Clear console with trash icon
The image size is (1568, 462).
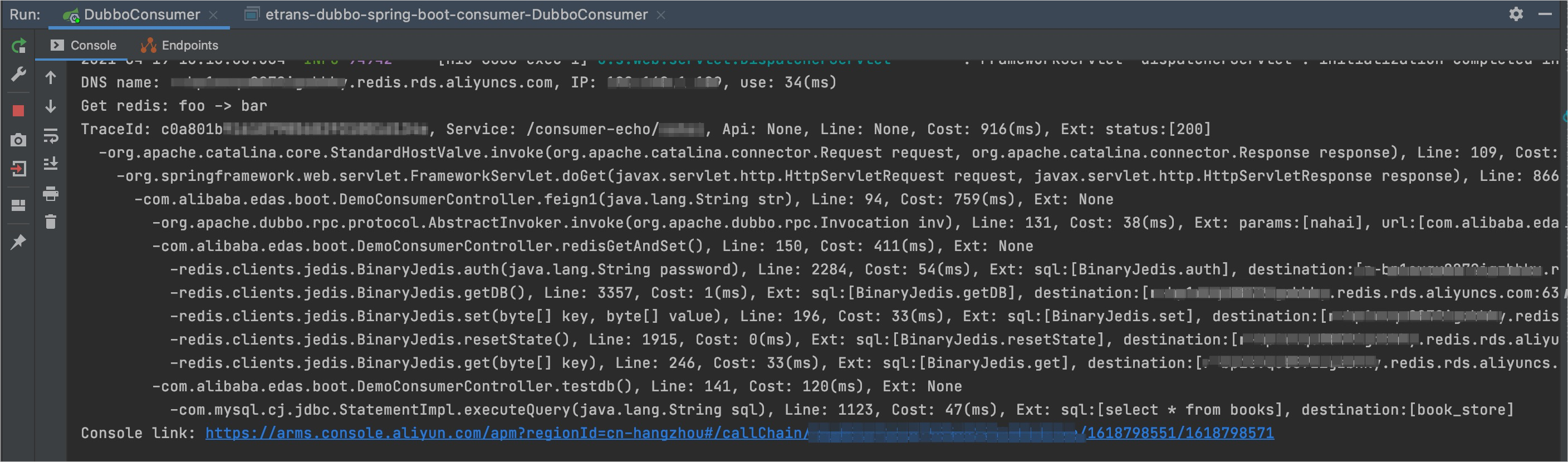51,222
